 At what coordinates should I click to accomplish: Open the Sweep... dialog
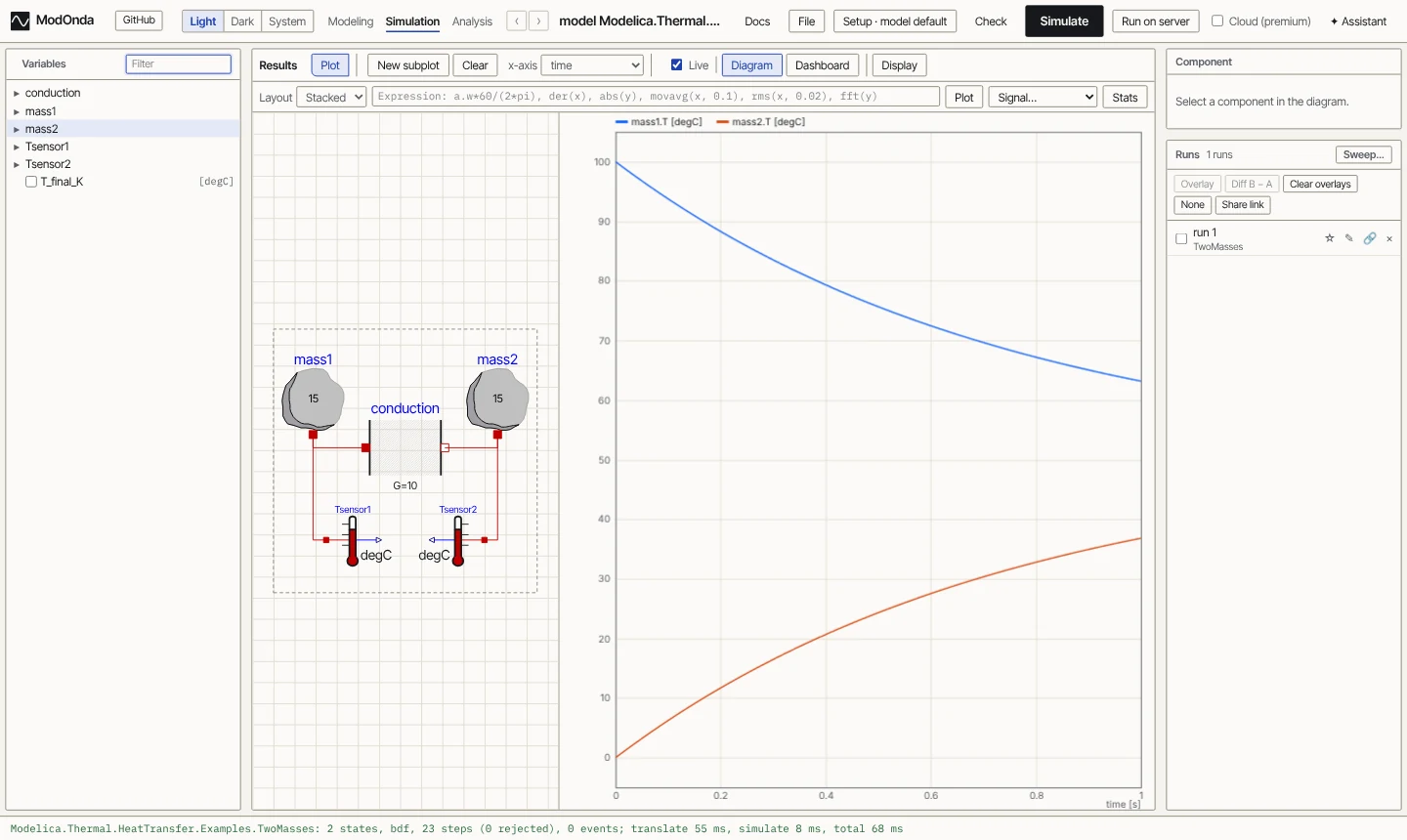(x=1363, y=155)
